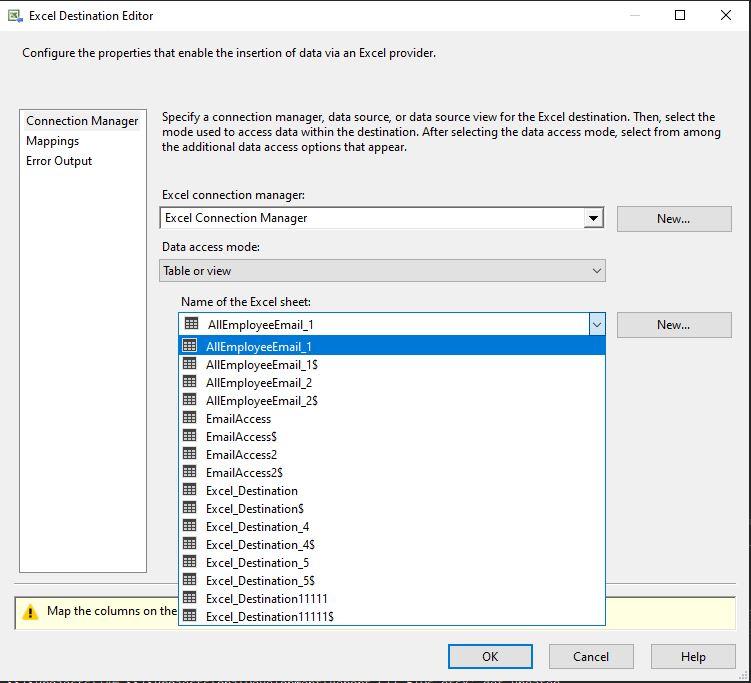
Task: Pick Excel_Destination11111 sheet
Action: 392,598
